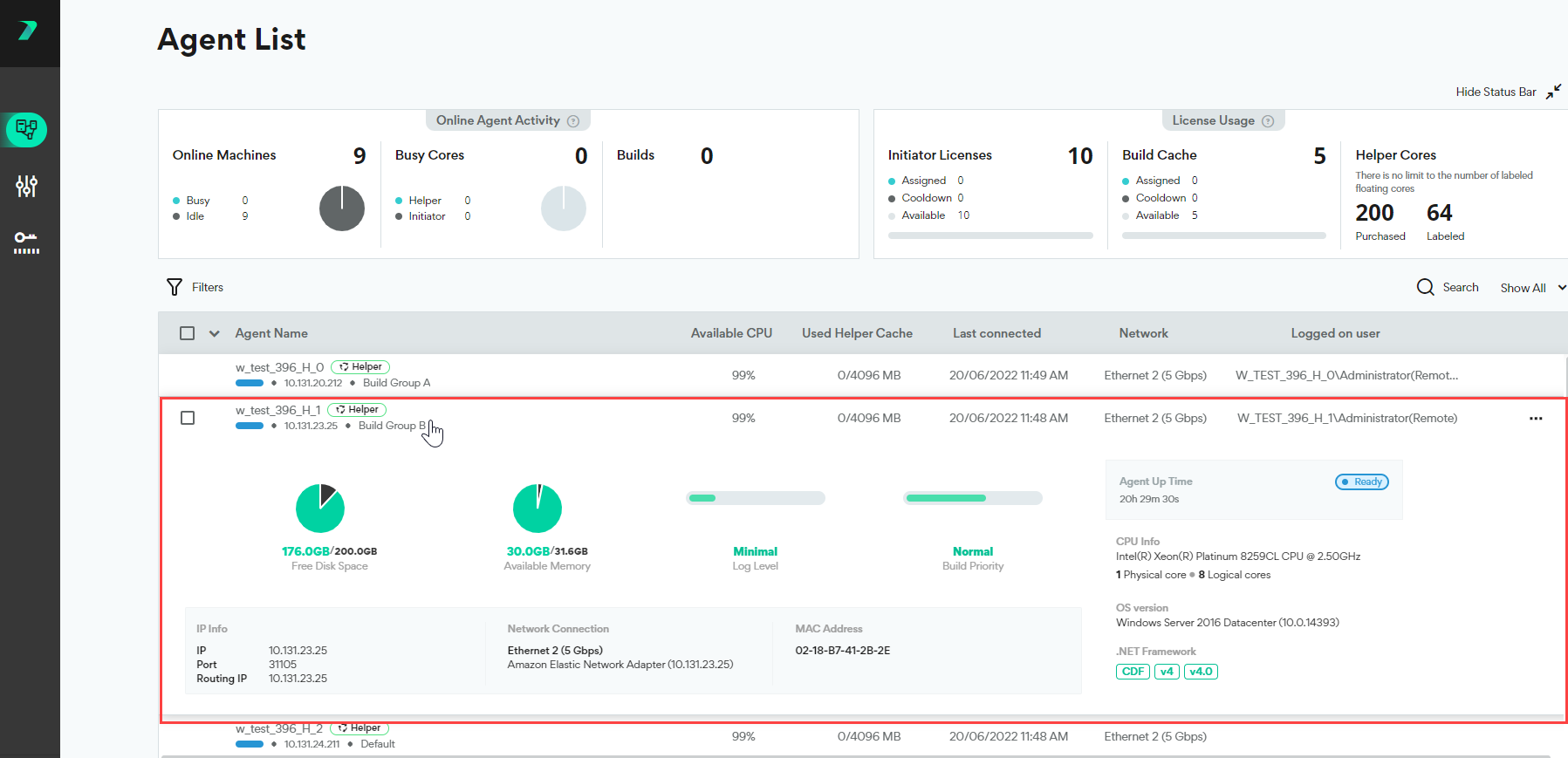Image resolution: width=1568 pixels, height=758 pixels.
Task: Click the Hide Status Bar link
Action: 1496,92
